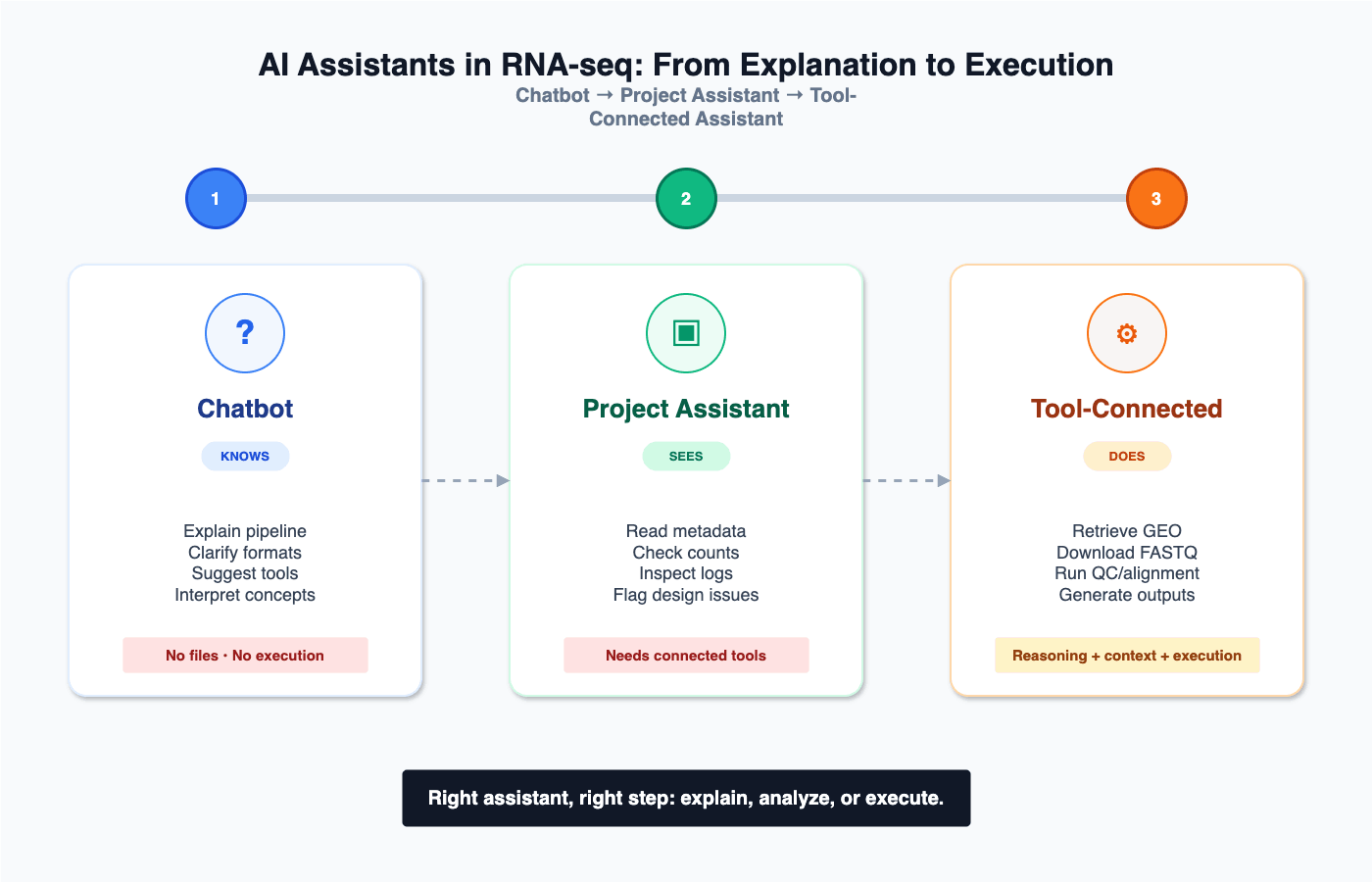This screenshot has height=882, width=1372.
Task: Click the KNOWS badge
Action: click(x=245, y=456)
